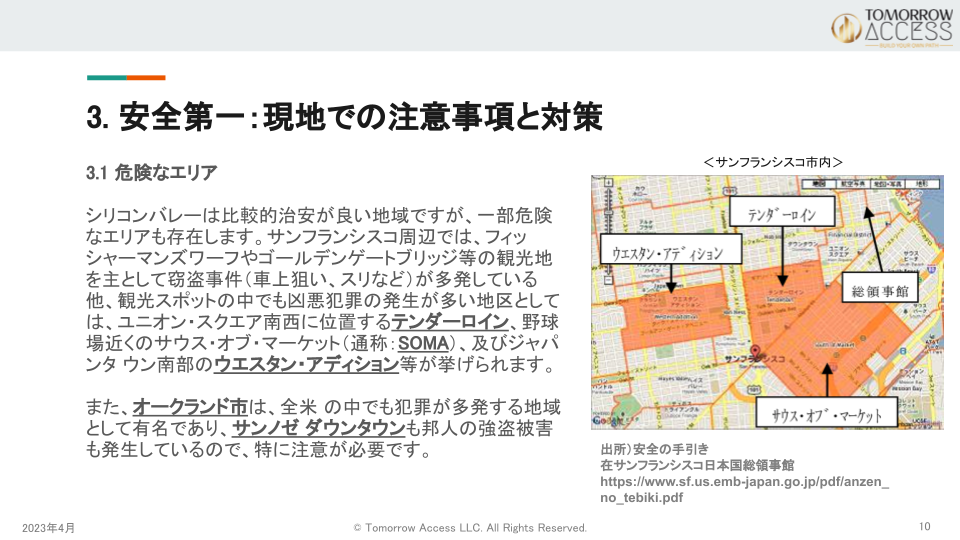Click the slide title 安全第一:現地での注意事項と対策
The height and width of the screenshot is (540, 960).
click(x=345, y=116)
